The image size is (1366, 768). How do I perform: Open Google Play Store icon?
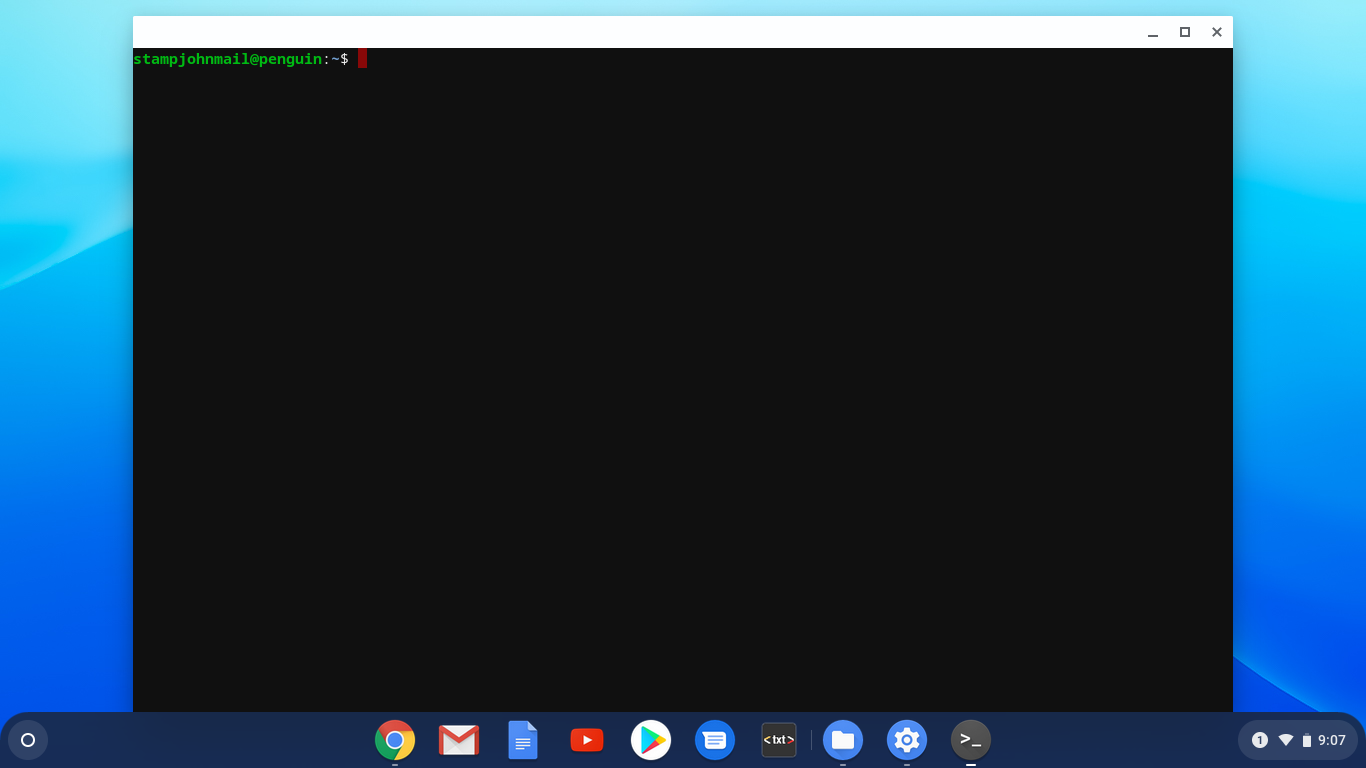point(651,740)
